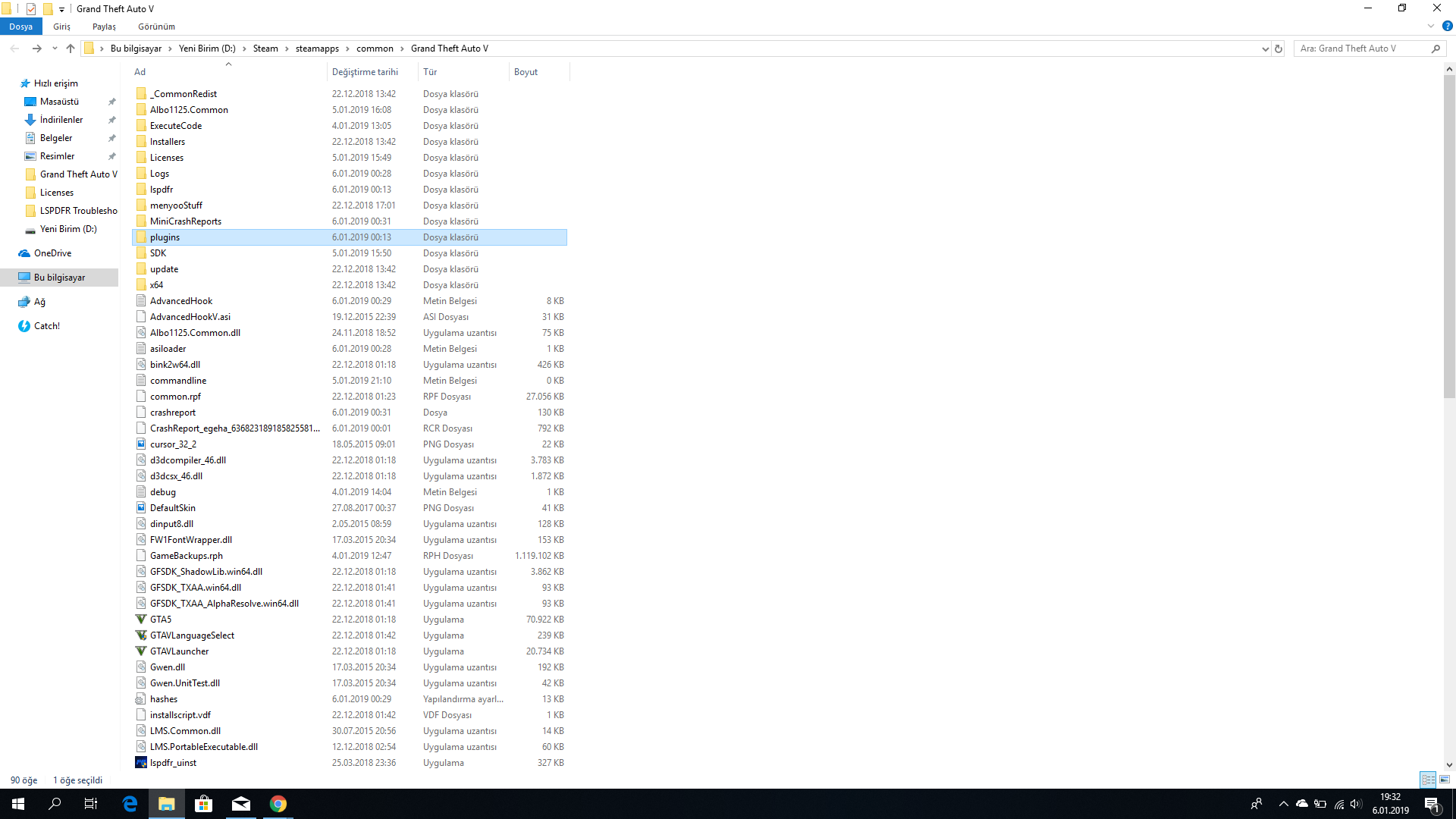Switch to details view button
Image resolution: width=1456 pixels, height=819 pixels.
[1428, 780]
